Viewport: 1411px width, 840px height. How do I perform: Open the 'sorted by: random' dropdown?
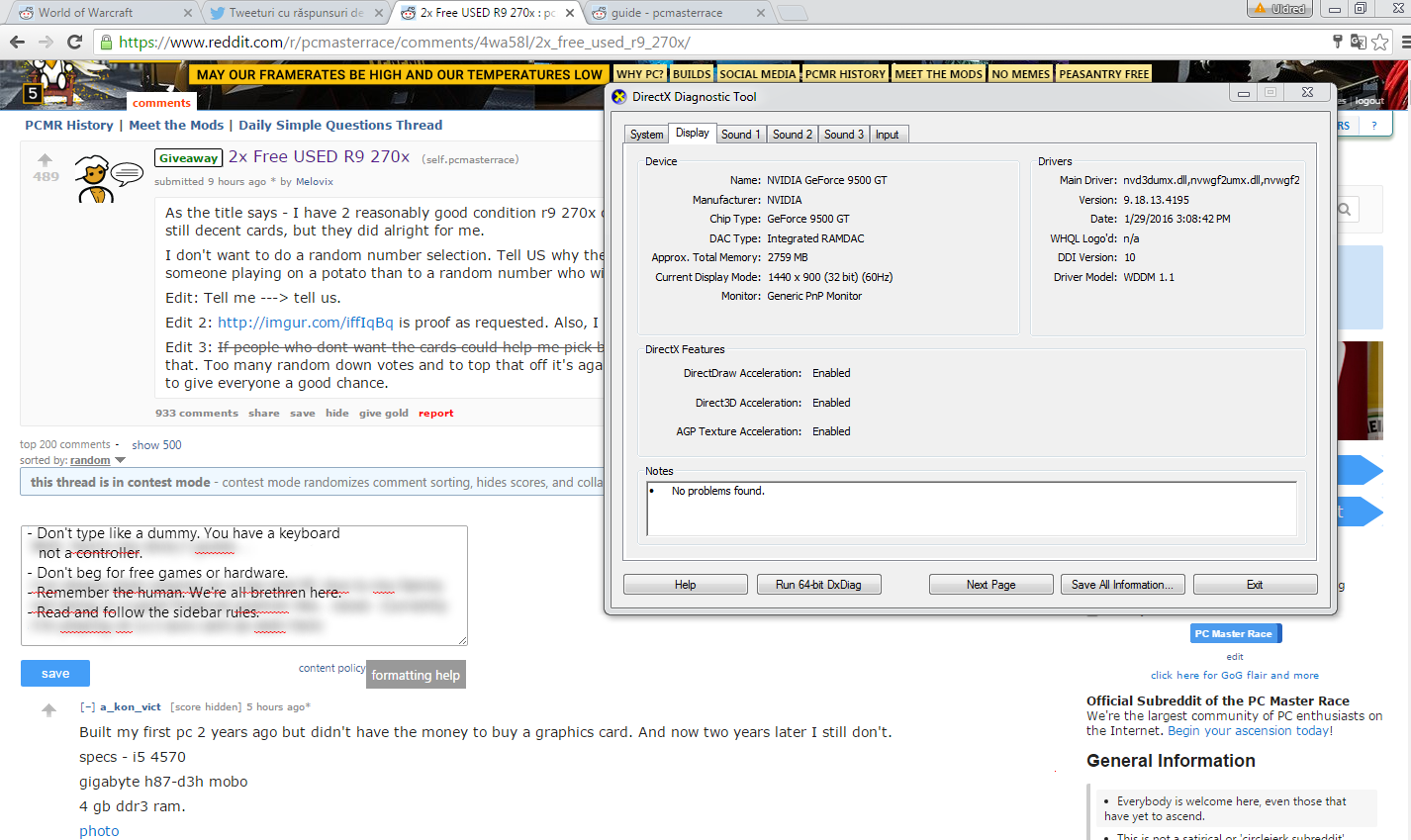[x=98, y=460]
